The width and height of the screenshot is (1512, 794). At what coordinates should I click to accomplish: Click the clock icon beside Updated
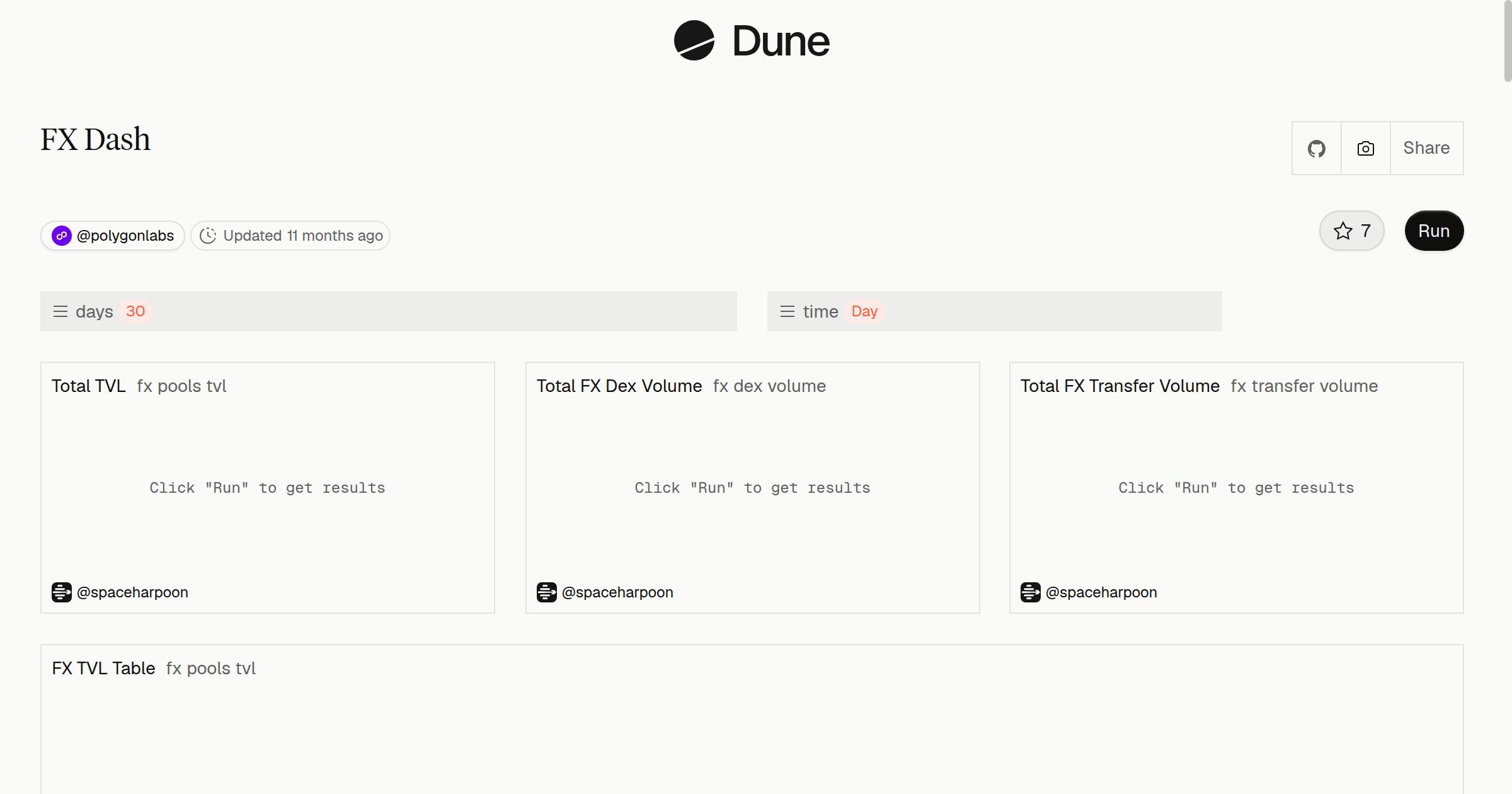[x=208, y=236]
